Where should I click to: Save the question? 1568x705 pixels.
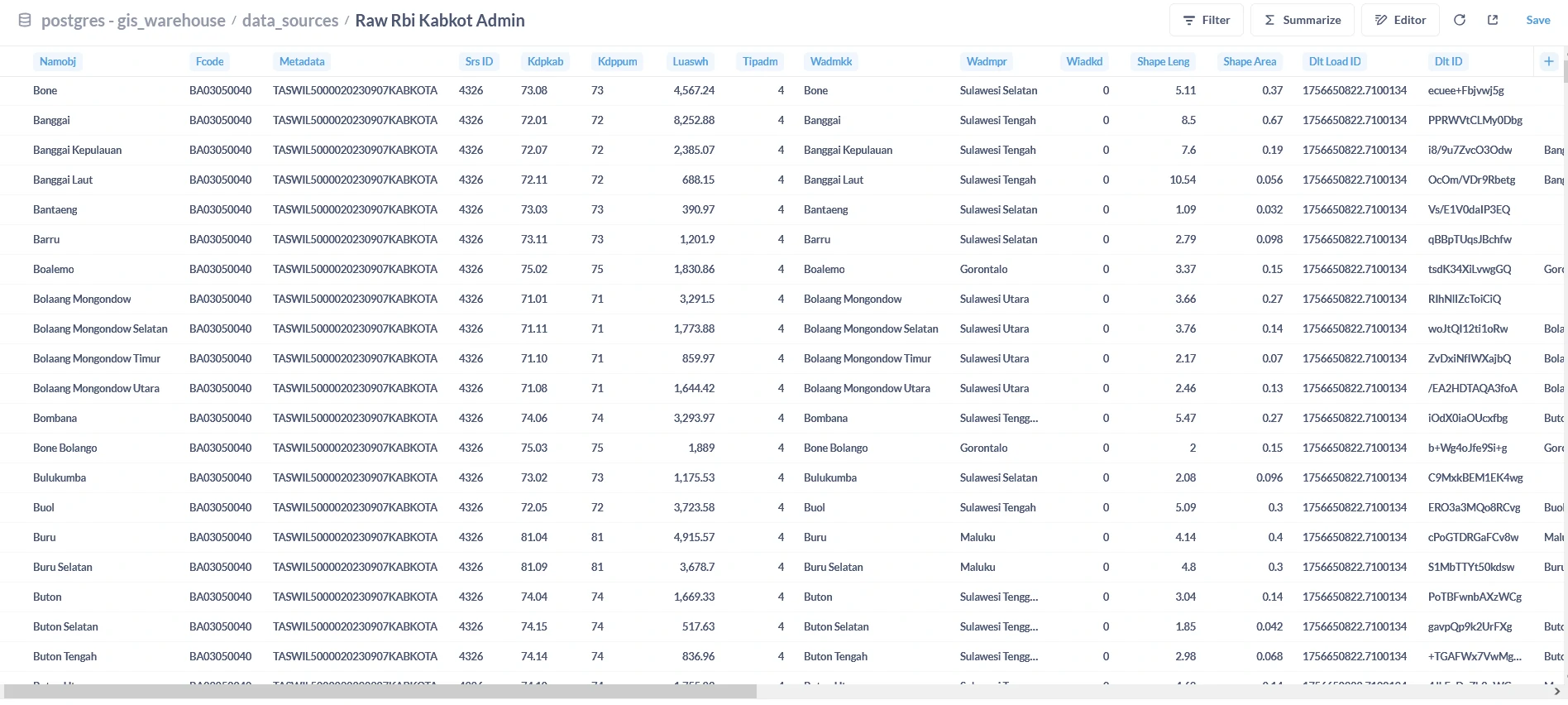[1537, 20]
